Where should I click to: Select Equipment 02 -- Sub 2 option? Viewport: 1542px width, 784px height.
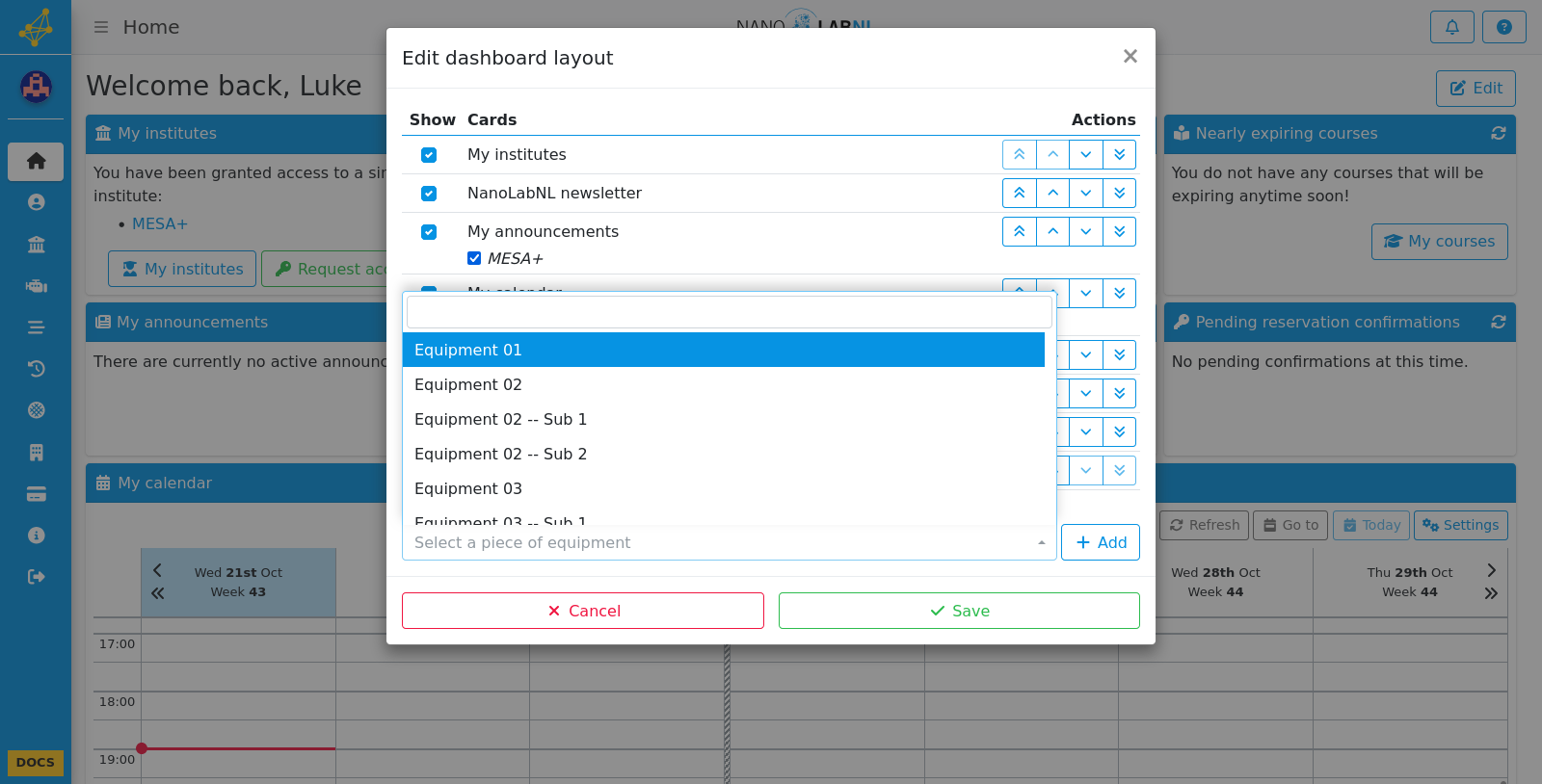[724, 454]
